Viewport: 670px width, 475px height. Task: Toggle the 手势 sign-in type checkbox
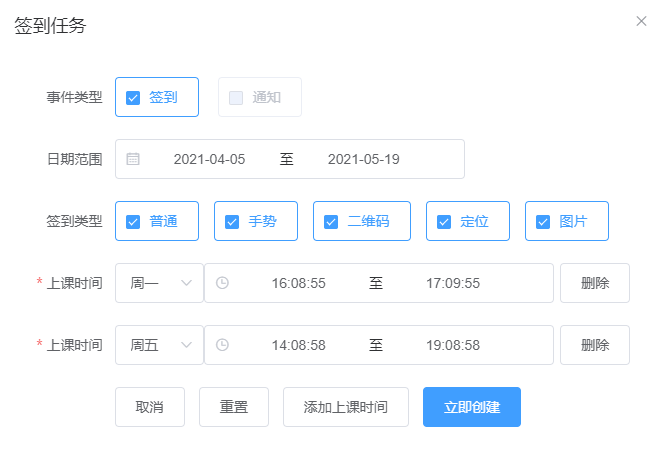pyautogui.click(x=232, y=222)
